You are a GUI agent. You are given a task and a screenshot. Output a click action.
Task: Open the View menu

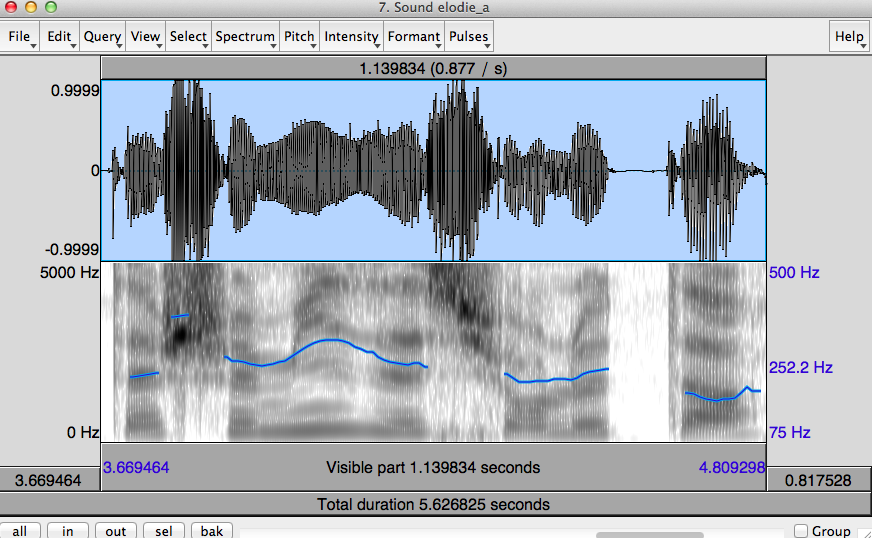click(145, 37)
